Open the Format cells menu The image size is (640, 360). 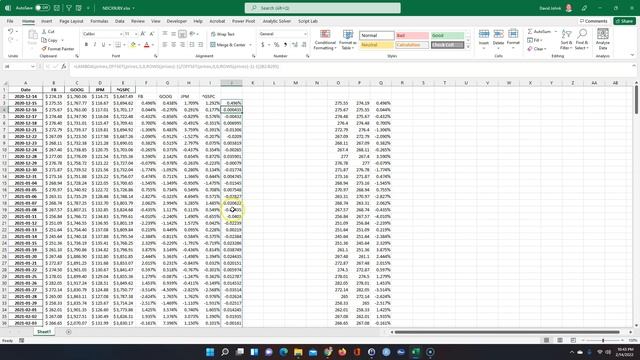coord(513,39)
